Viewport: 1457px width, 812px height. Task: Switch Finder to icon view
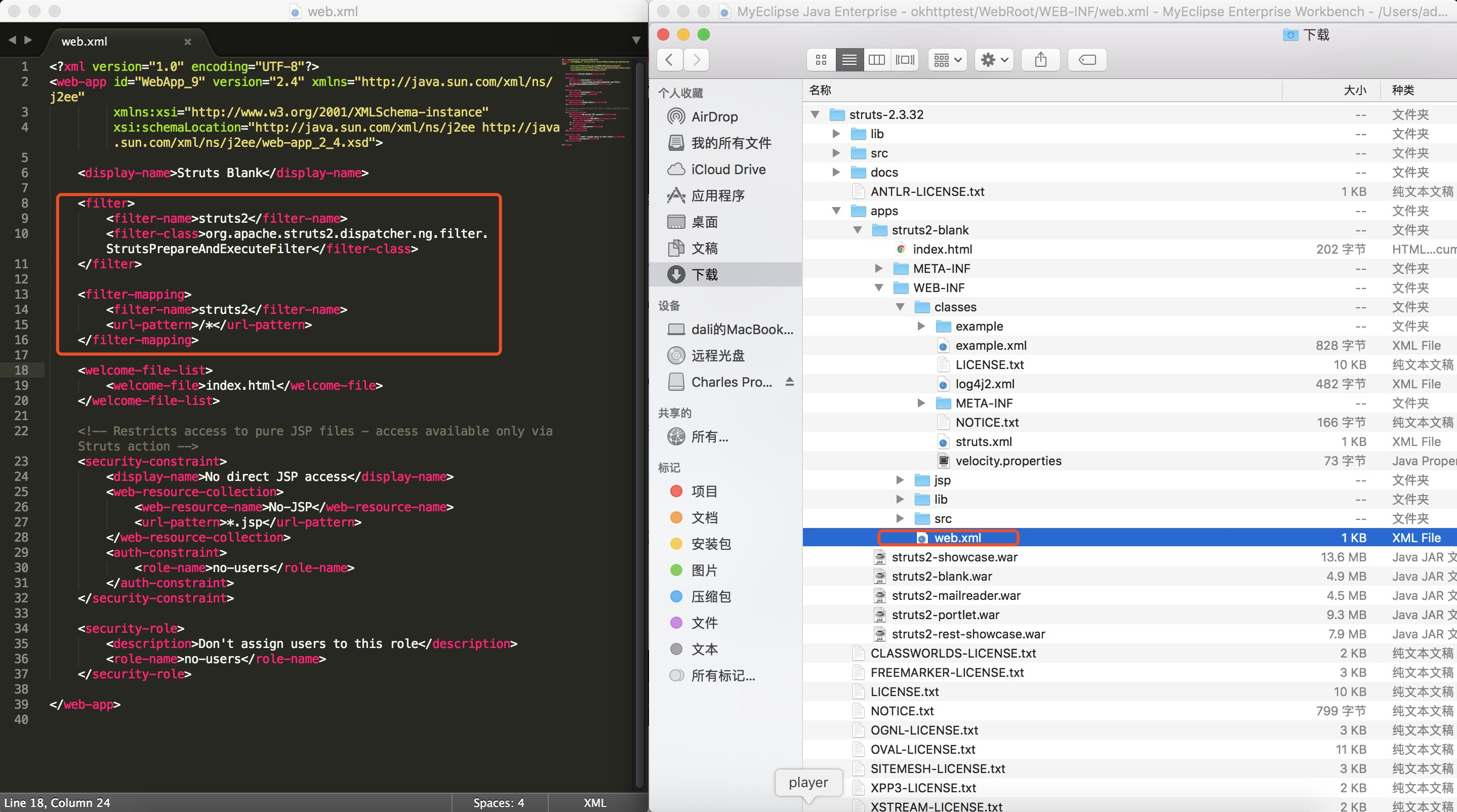pyautogui.click(x=821, y=59)
